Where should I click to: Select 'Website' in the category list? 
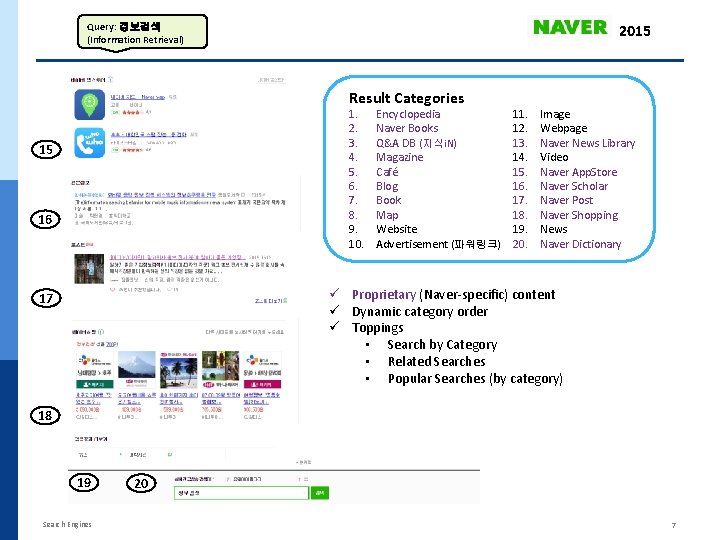point(397,229)
